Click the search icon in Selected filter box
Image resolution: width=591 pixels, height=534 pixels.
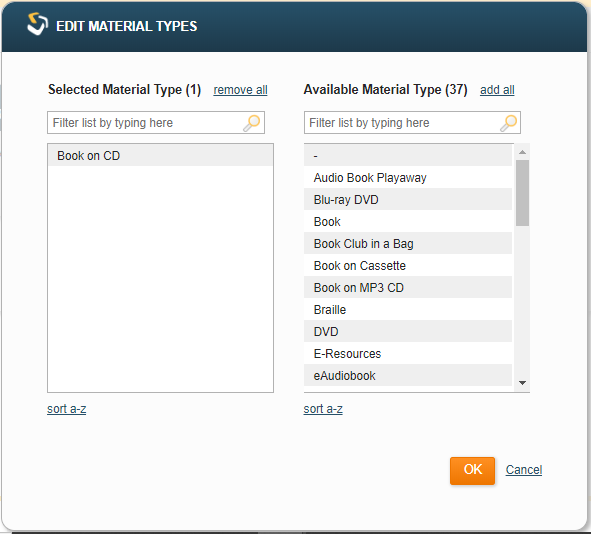(252, 123)
